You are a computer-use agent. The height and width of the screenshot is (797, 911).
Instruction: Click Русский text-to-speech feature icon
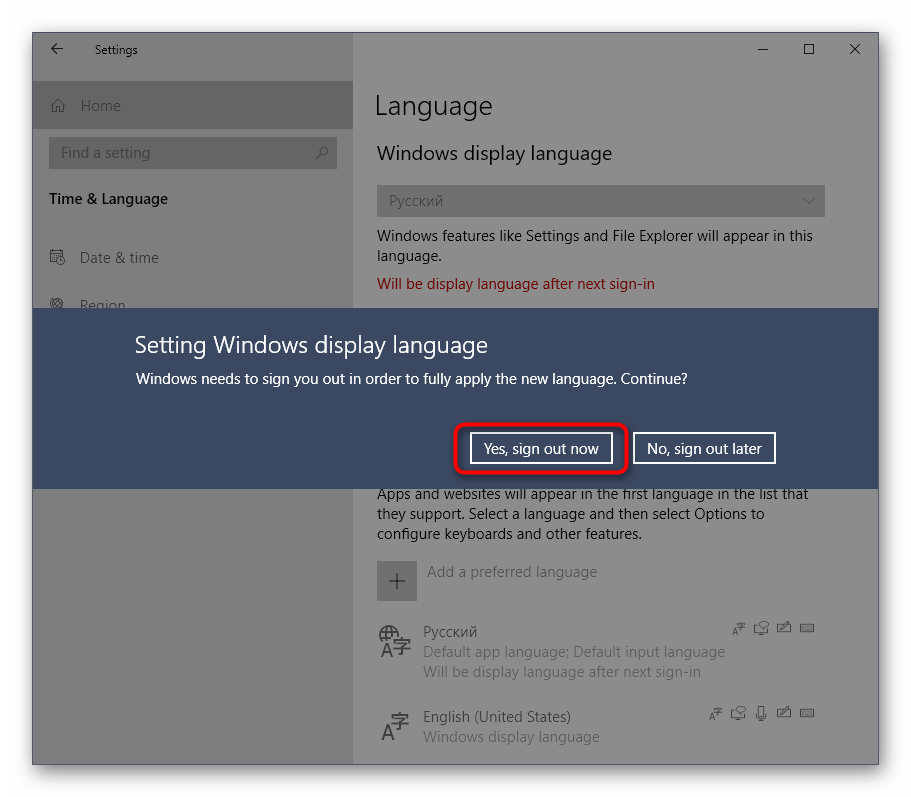point(761,628)
